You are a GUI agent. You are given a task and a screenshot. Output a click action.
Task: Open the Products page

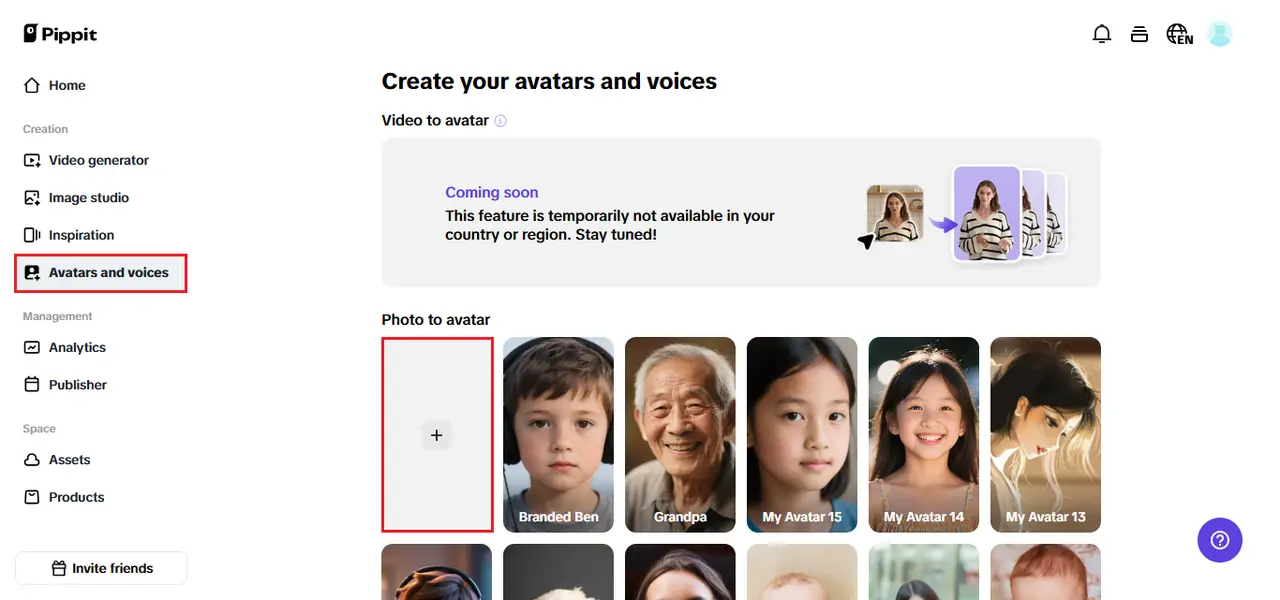[76, 497]
